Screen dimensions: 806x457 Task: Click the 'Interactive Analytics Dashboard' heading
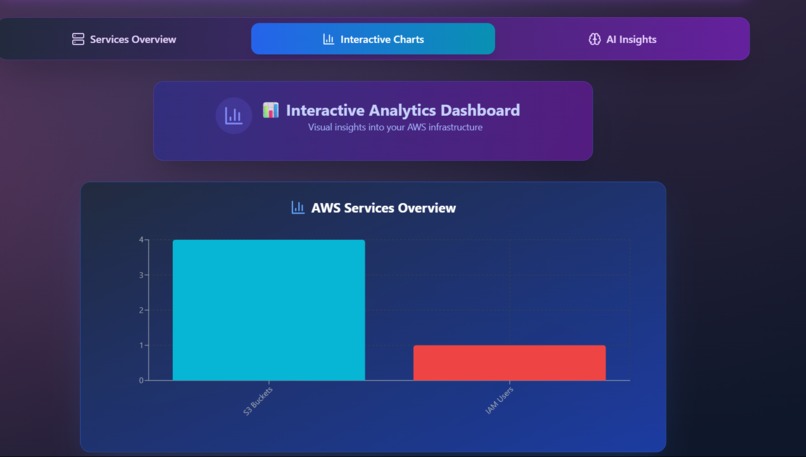pyautogui.click(x=403, y=110)
